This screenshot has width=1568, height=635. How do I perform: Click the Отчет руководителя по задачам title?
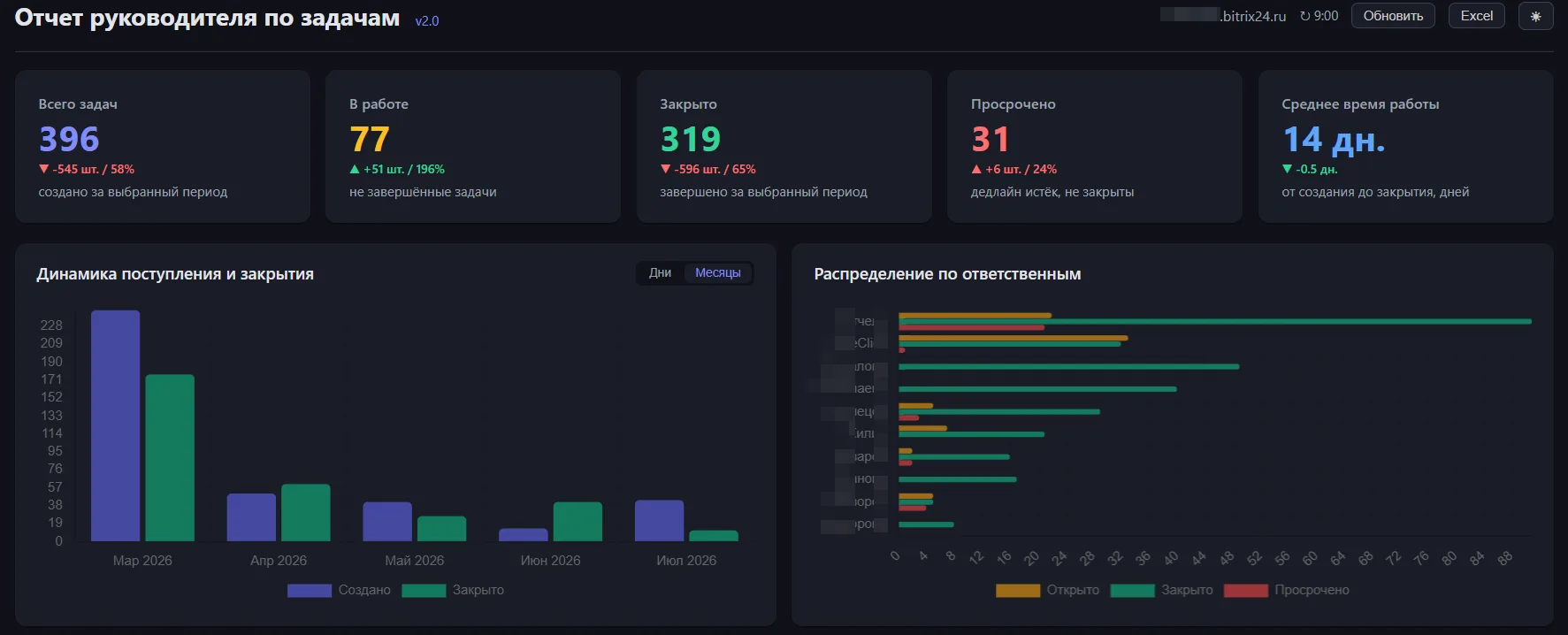pos(207,18)
